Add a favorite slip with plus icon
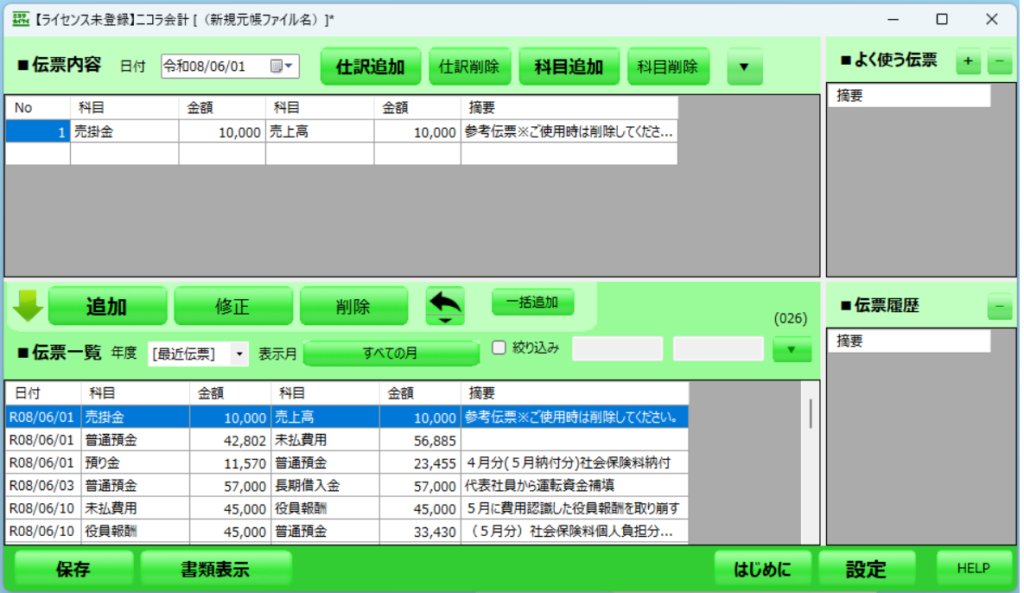 968,61
